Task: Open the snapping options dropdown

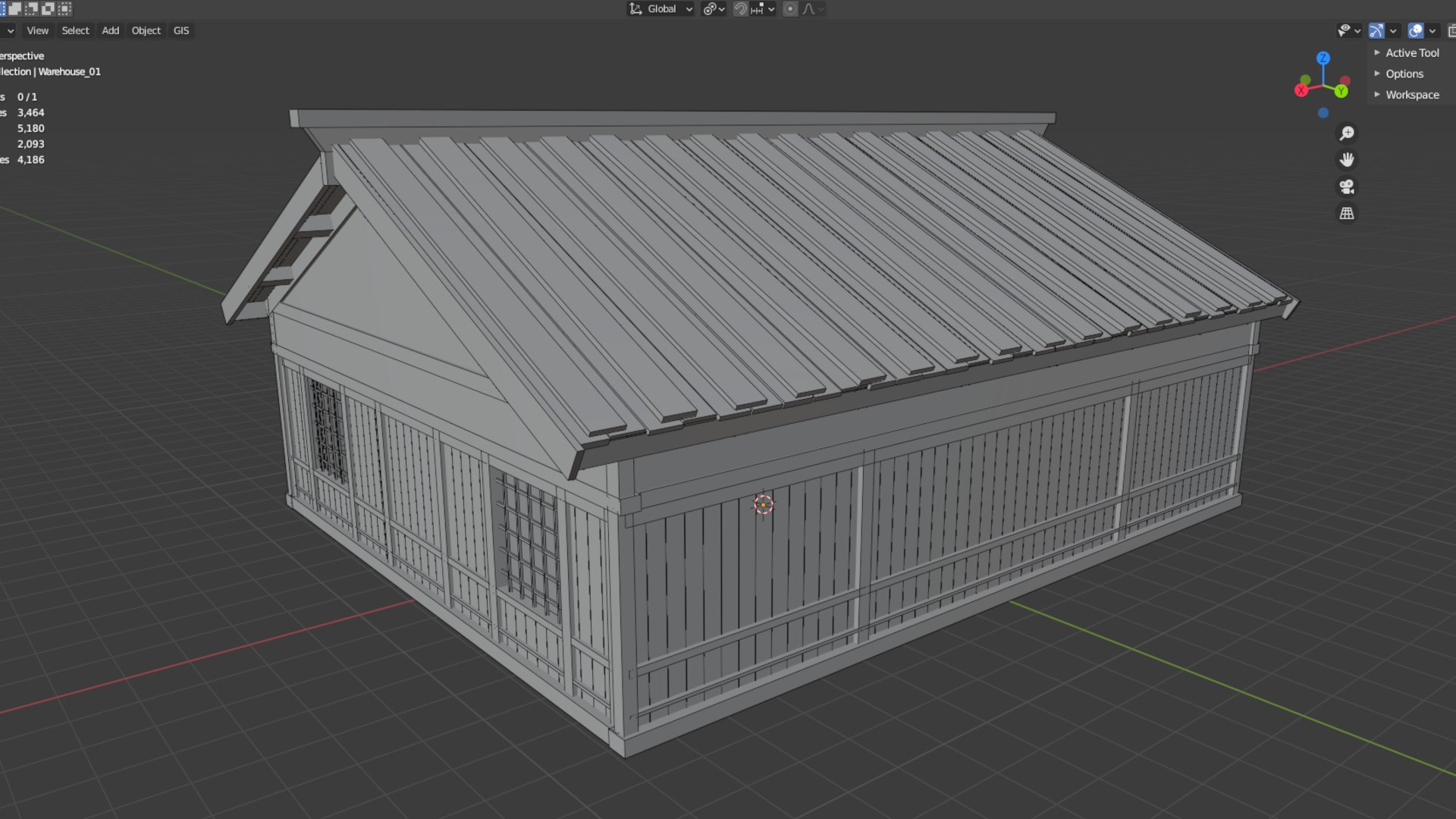Action: pyautogui.click(x=763, y=9)
